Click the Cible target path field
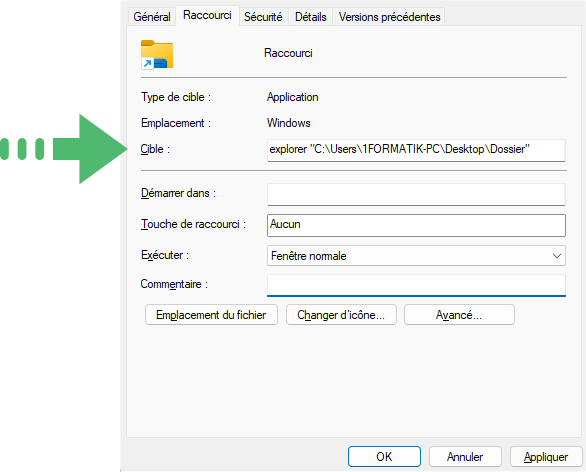Viewport: 586px width, 472px height. [416, 150]
